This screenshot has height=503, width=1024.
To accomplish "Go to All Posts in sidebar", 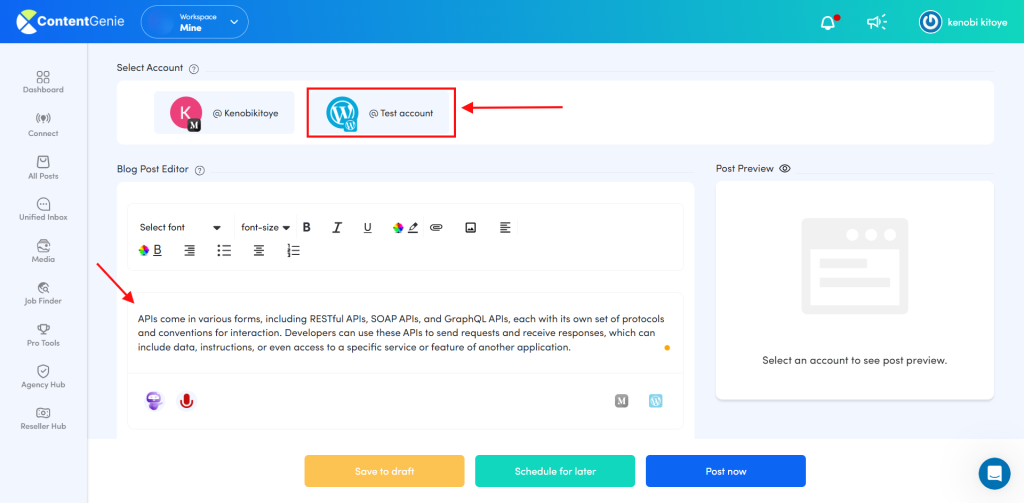I will click(x=43, y=168).
